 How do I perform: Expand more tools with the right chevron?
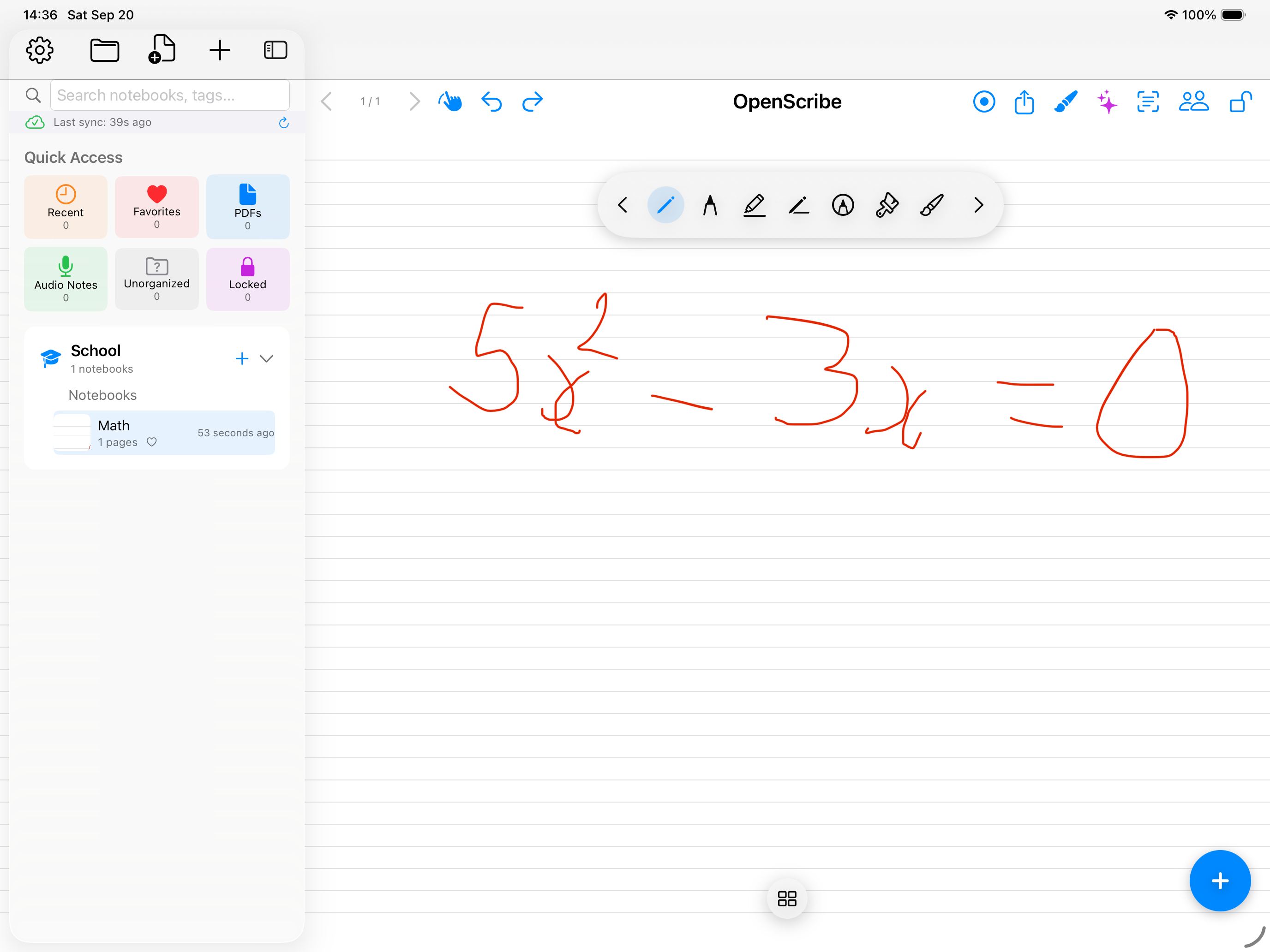[x=978, y=205]
